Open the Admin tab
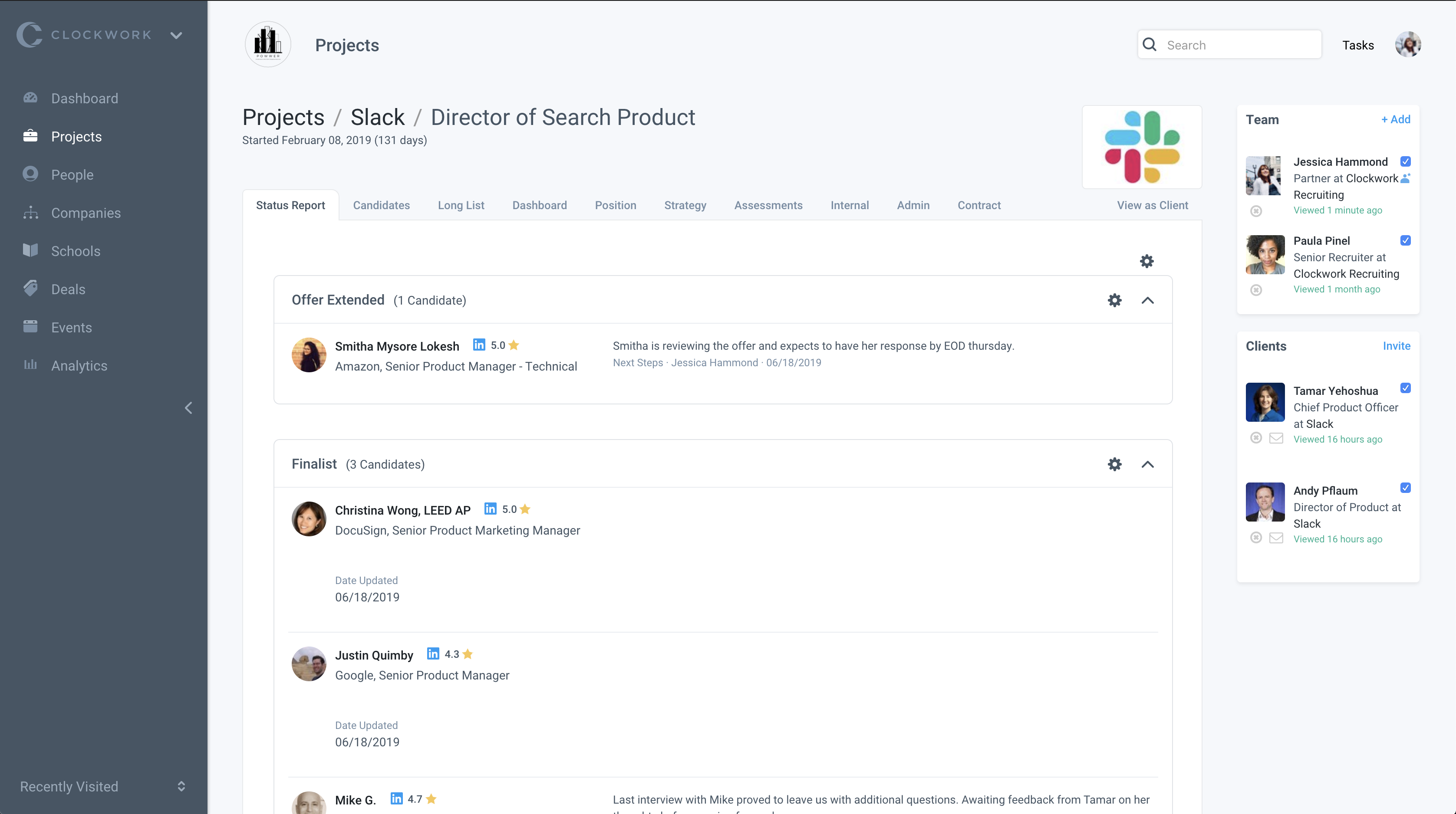The width and height of the screenshot is (1456, 814). [913, 205]
